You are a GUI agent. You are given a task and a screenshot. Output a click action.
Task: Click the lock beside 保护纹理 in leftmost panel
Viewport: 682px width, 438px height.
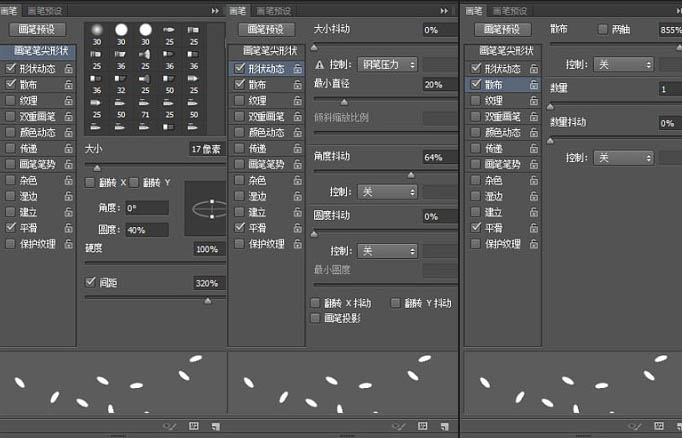69,244
